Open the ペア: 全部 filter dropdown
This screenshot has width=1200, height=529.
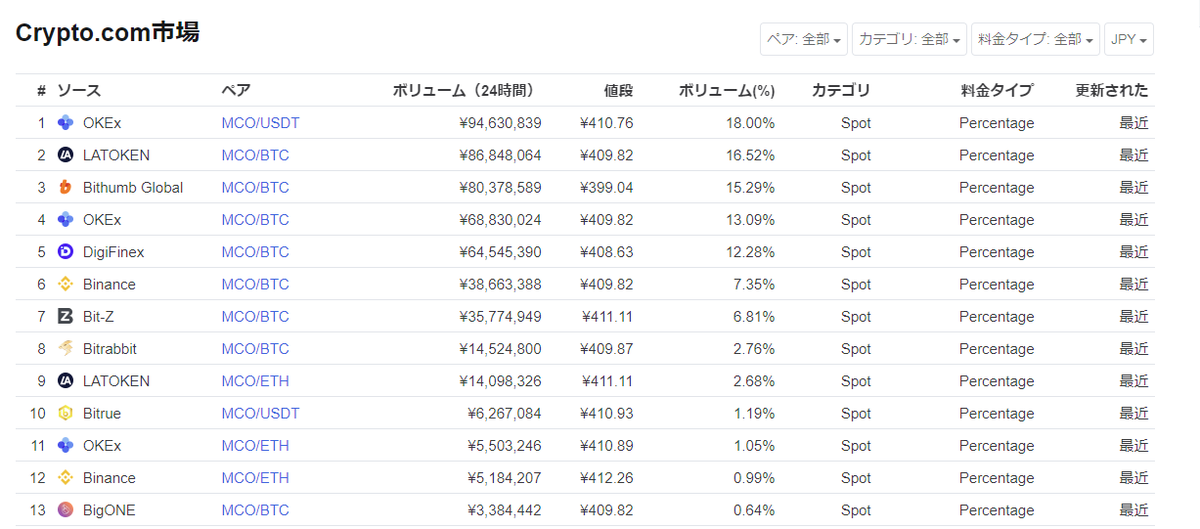tap(804, 39)
